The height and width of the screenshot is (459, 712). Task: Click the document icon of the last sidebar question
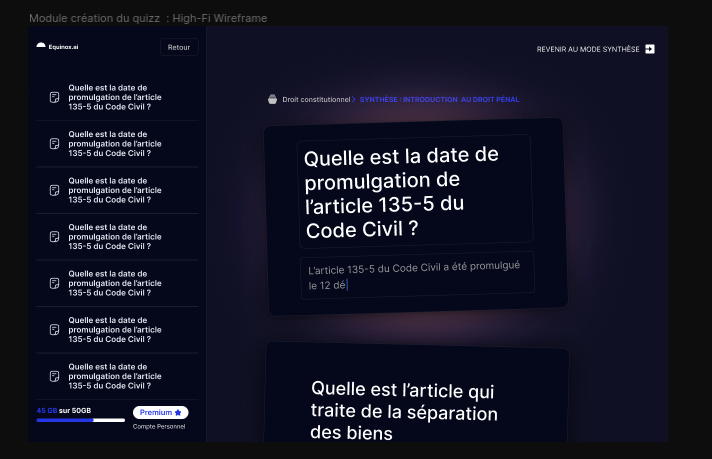click(54, 376)
